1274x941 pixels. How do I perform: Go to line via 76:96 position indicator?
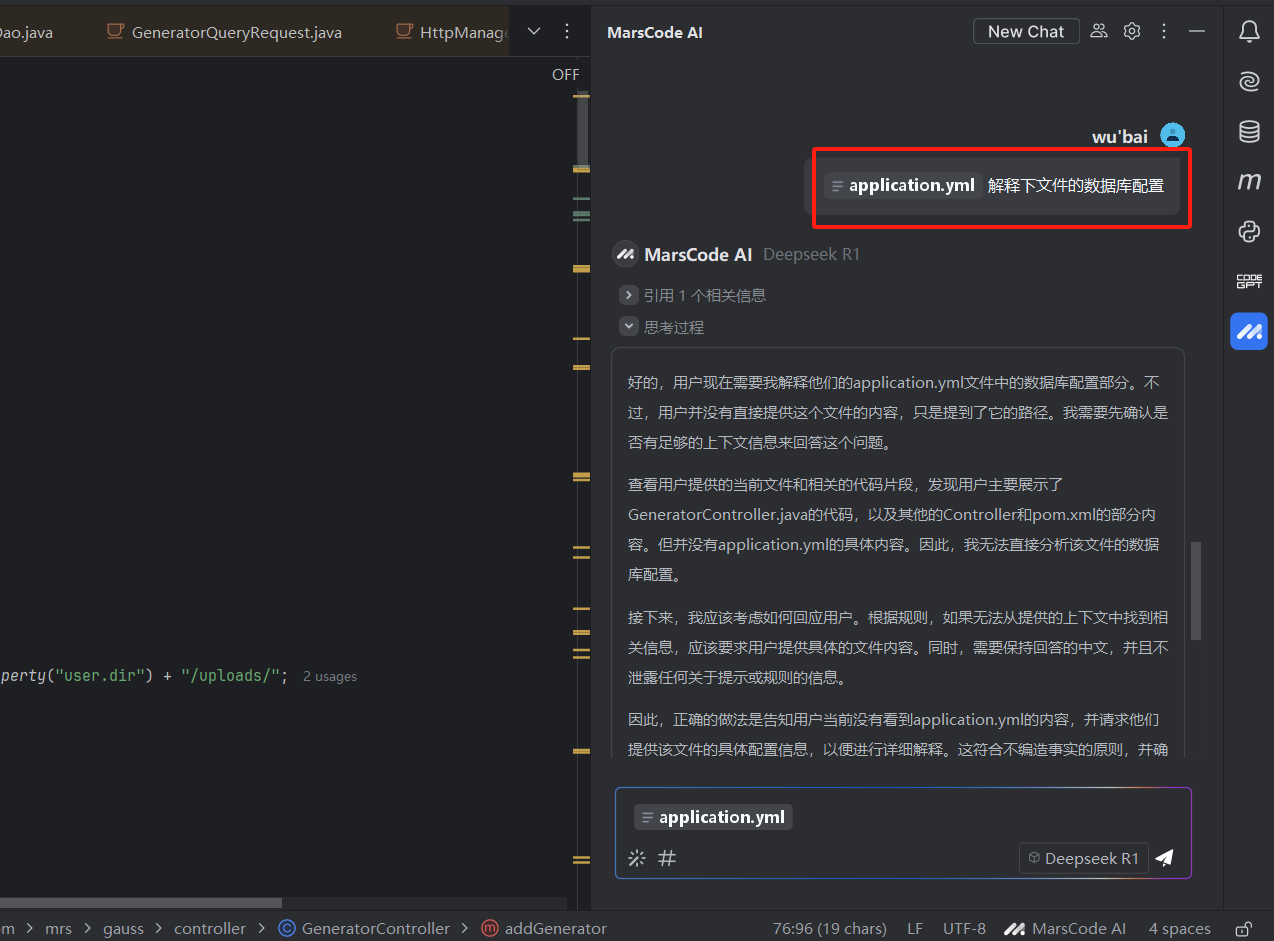(x=830, y=929)
